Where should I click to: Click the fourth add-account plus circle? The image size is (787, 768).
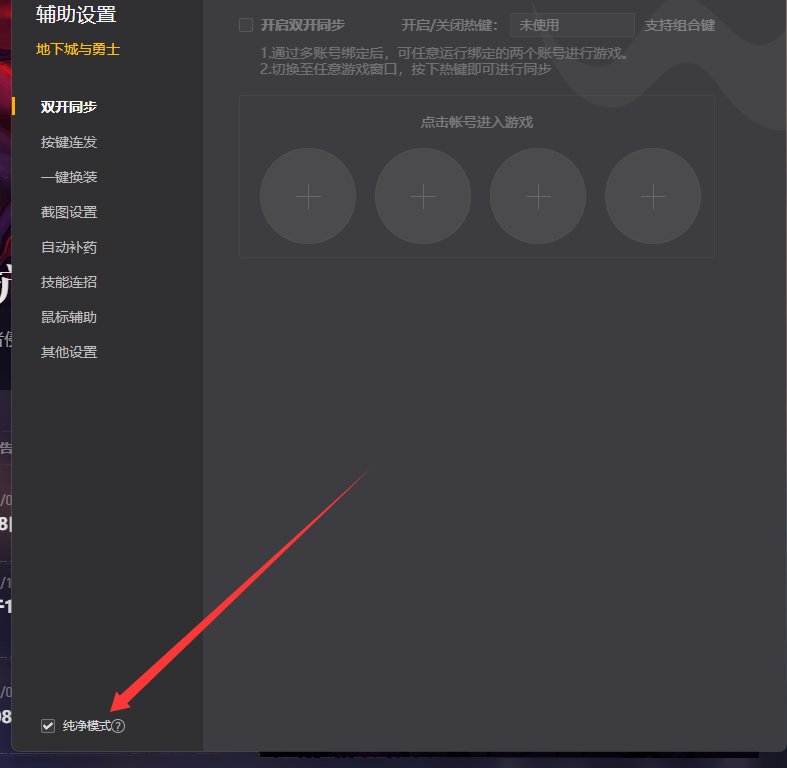coord(653,197)
